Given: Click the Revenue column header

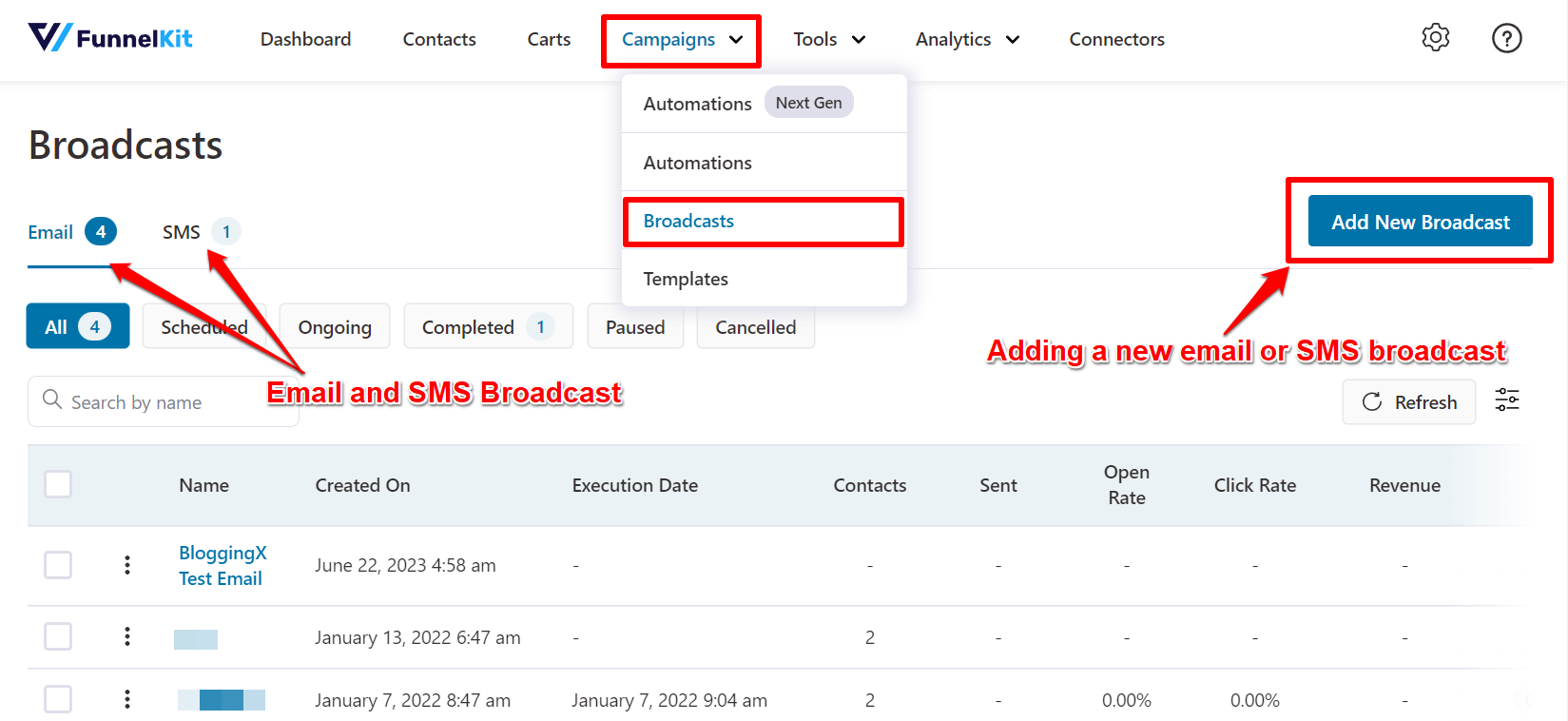Looking at the screenshot, I should click(1404, 485).
